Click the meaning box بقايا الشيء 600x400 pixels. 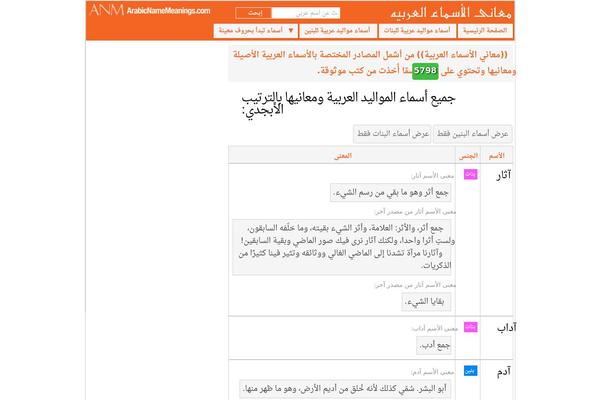tap(426, 302)
